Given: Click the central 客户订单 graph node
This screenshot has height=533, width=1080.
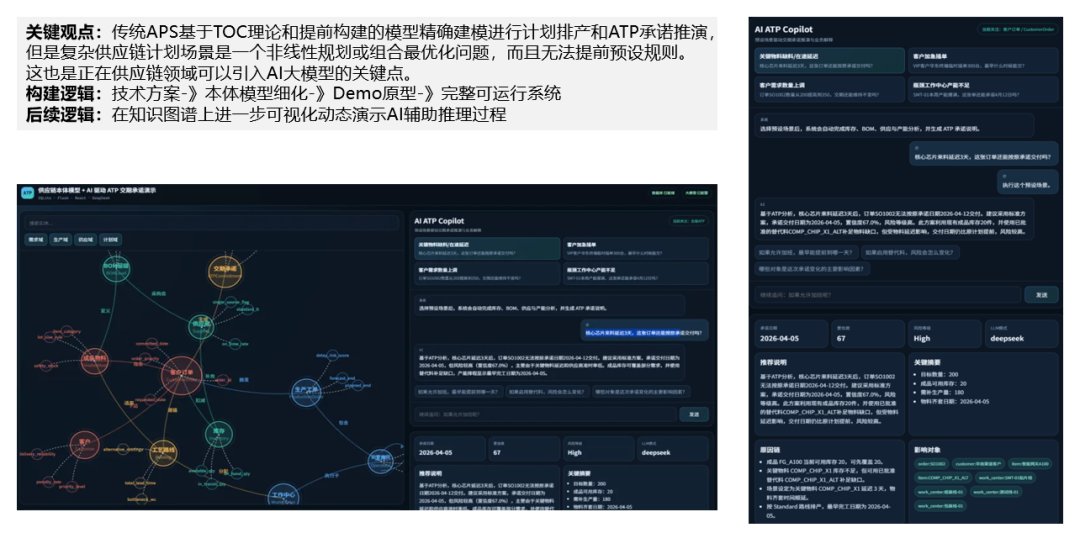Looking at the screenshot, I should (x=181, y=375).
